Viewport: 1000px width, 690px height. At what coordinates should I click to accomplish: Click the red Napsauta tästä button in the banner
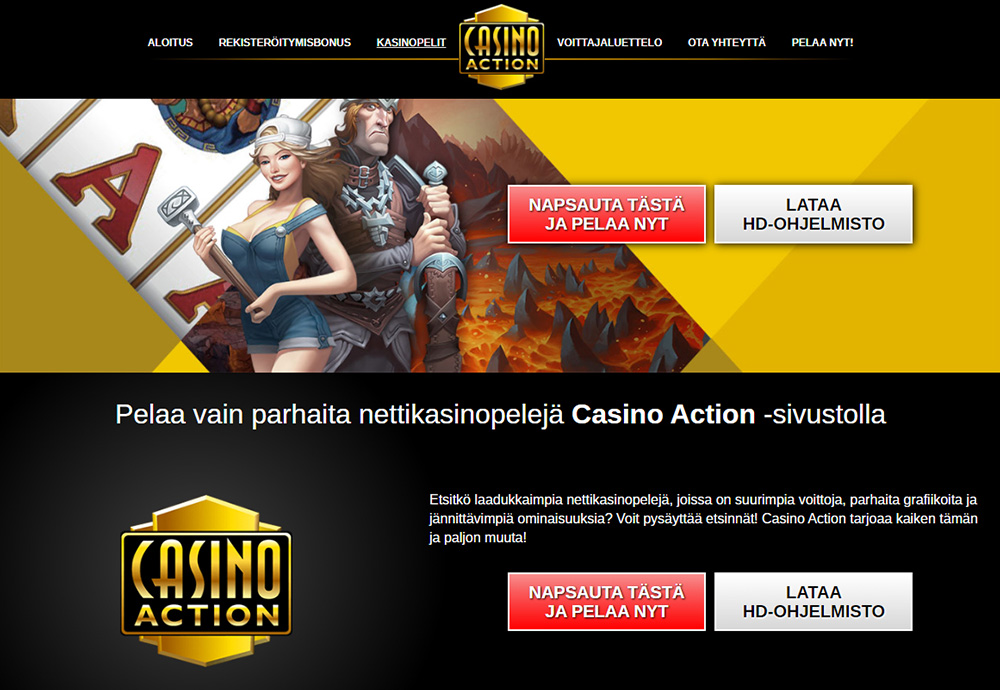click(x=607, y=214)
